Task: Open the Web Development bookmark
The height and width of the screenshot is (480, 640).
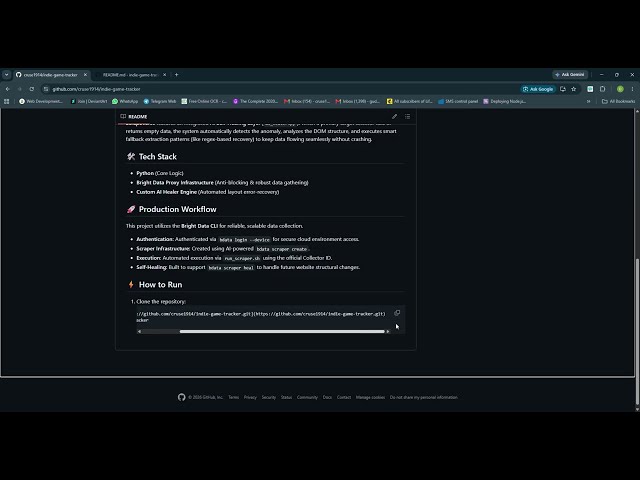Action: 41,101
